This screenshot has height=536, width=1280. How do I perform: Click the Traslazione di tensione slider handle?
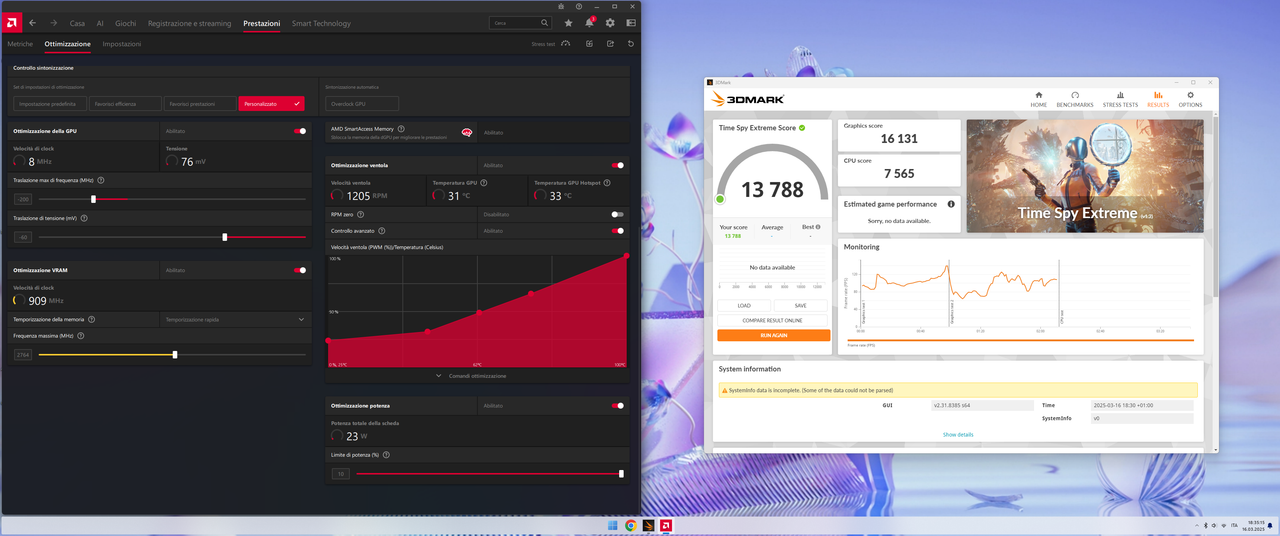225,237
